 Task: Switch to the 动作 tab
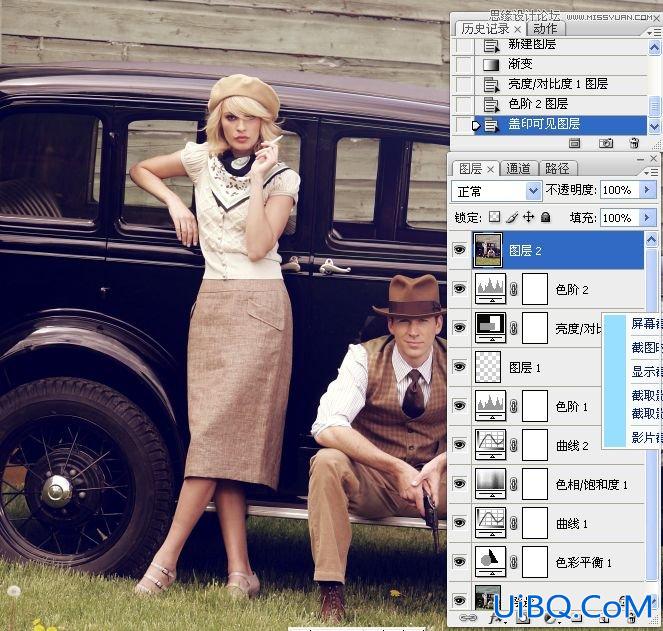545,29
